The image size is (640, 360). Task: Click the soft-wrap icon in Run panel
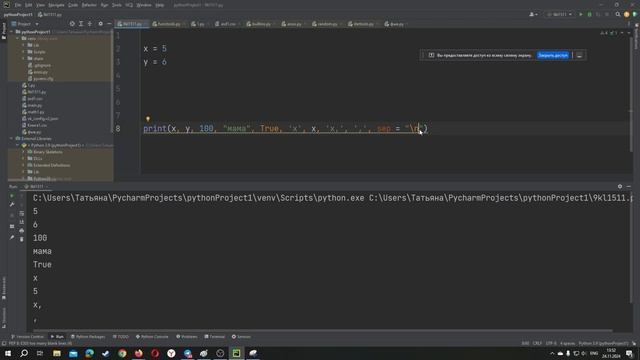[x=22, y=213]
